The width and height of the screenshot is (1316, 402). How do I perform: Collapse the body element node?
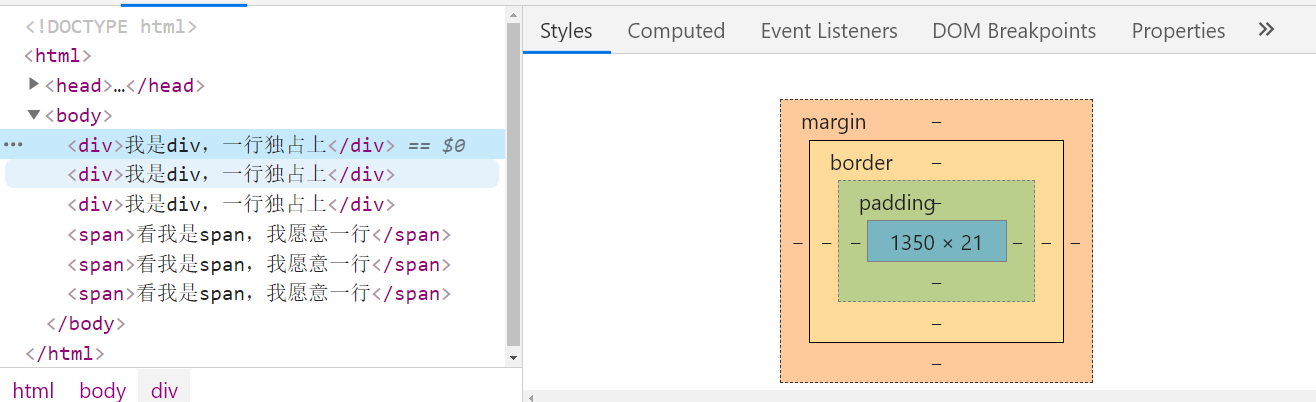point(34,114)
